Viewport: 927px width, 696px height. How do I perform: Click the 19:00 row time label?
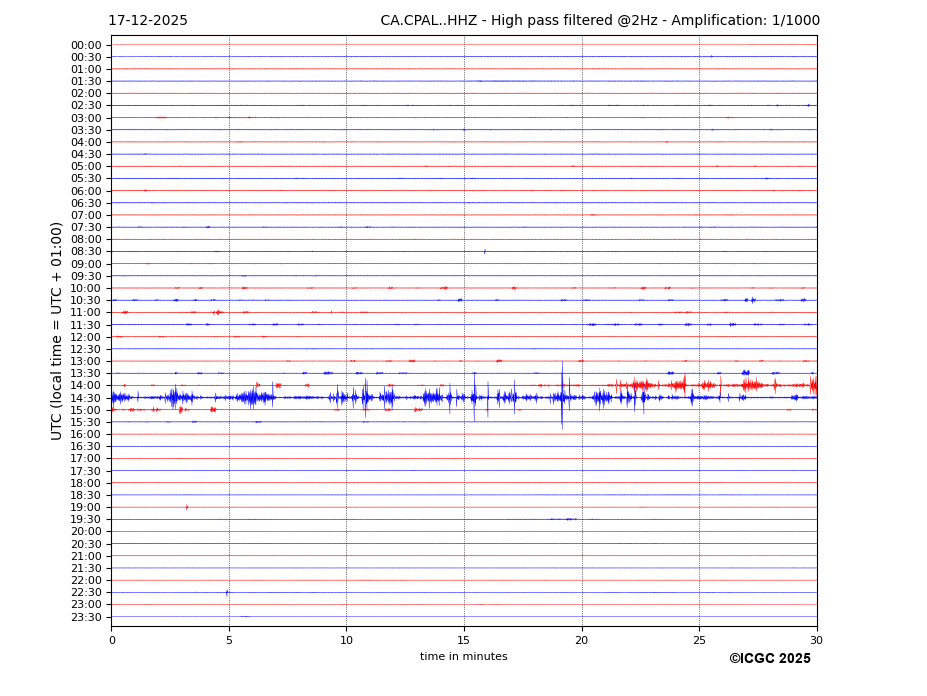(x=86, y=507)
